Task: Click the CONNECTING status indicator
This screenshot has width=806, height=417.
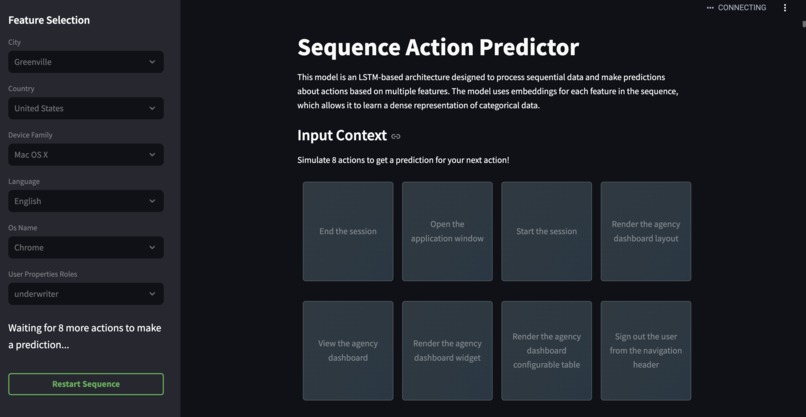Action: click(x=736, y=8)
